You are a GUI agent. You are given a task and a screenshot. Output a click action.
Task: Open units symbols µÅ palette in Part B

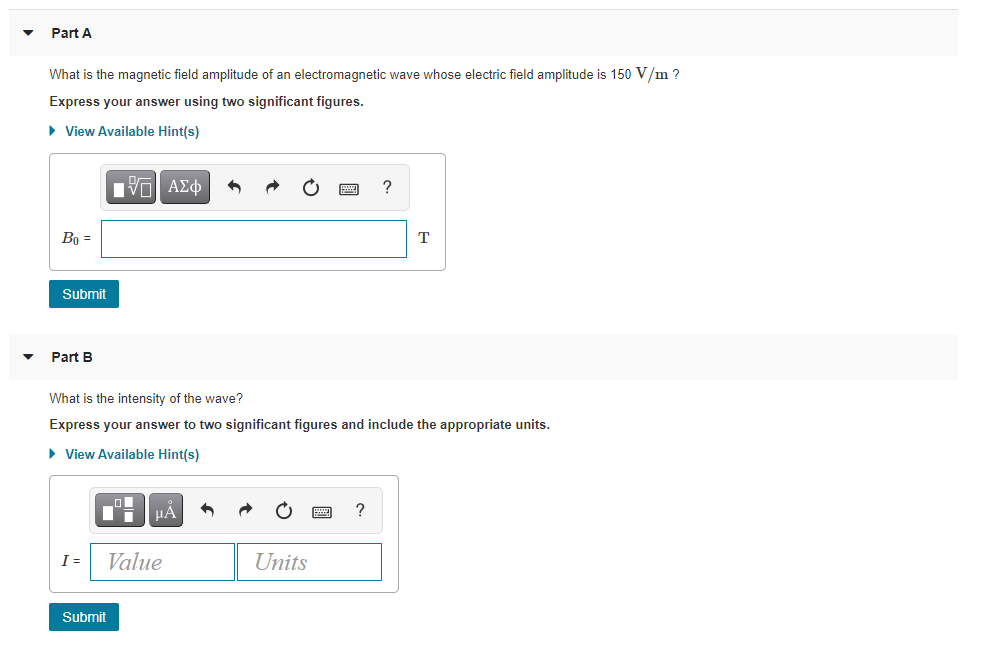[166, 510]
